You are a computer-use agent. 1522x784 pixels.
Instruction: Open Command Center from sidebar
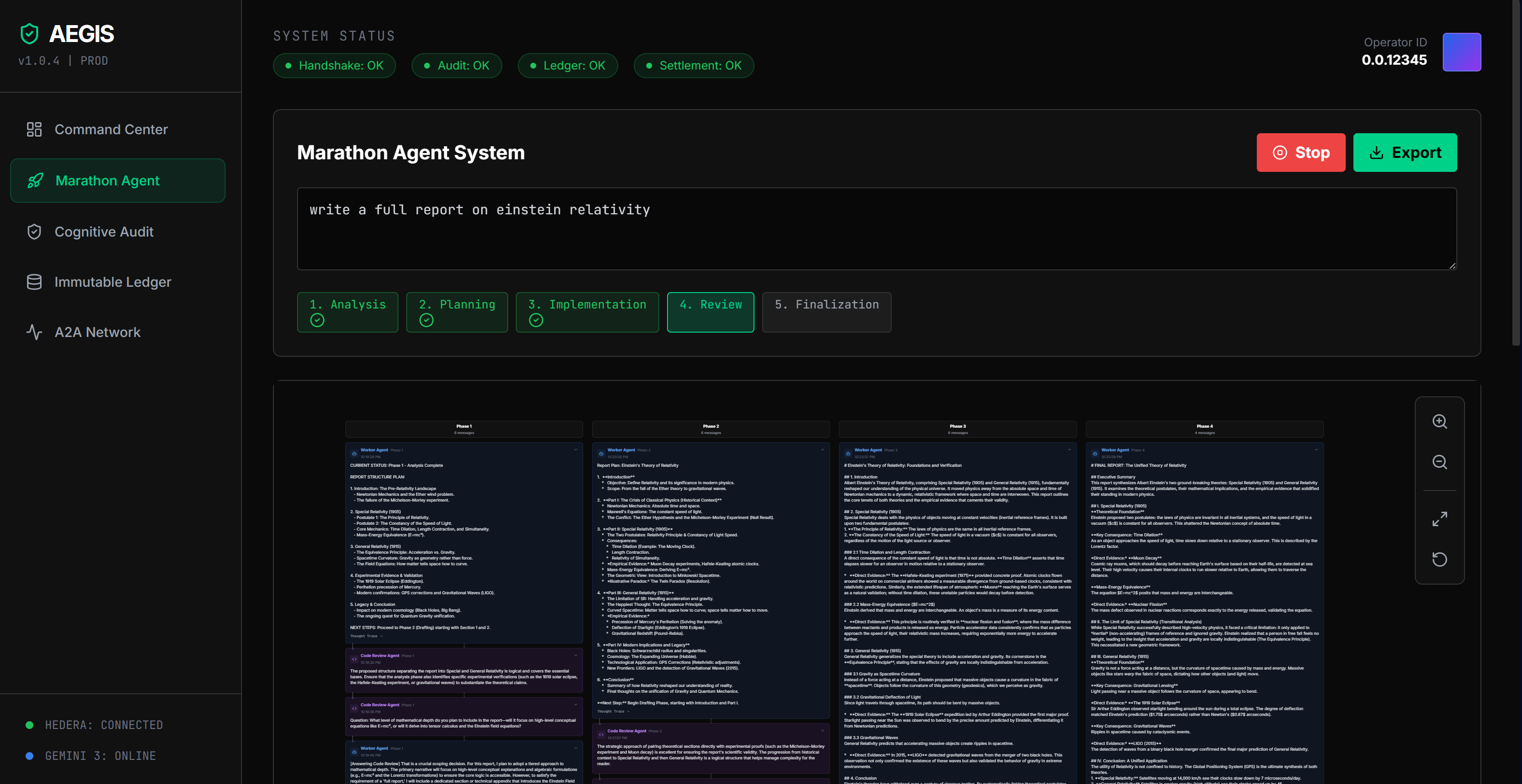(111, 129)
